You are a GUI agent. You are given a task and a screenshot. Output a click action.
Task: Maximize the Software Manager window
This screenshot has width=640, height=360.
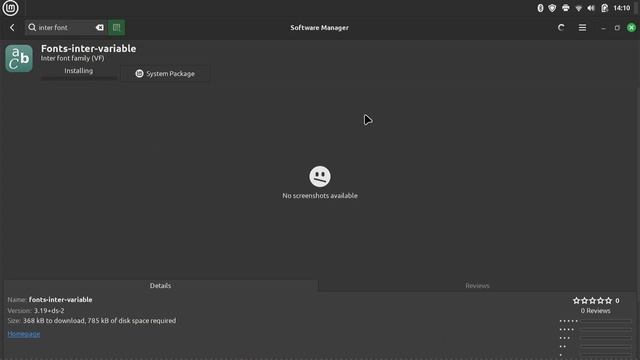[x=617, y=28]
